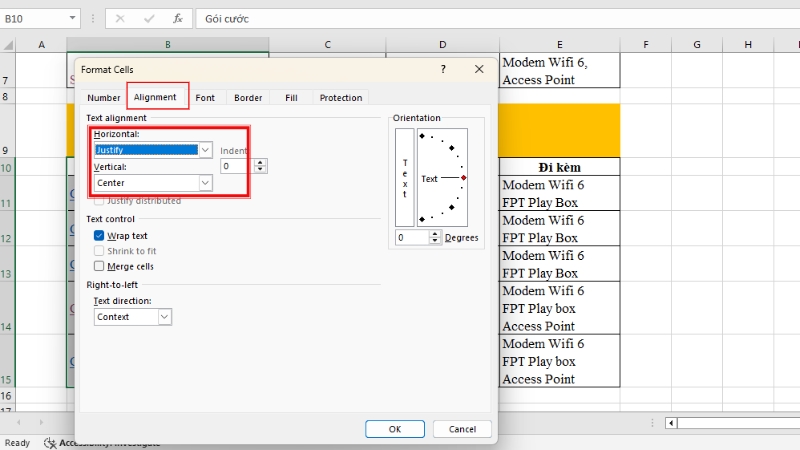Click the OK button

[395, 428]
